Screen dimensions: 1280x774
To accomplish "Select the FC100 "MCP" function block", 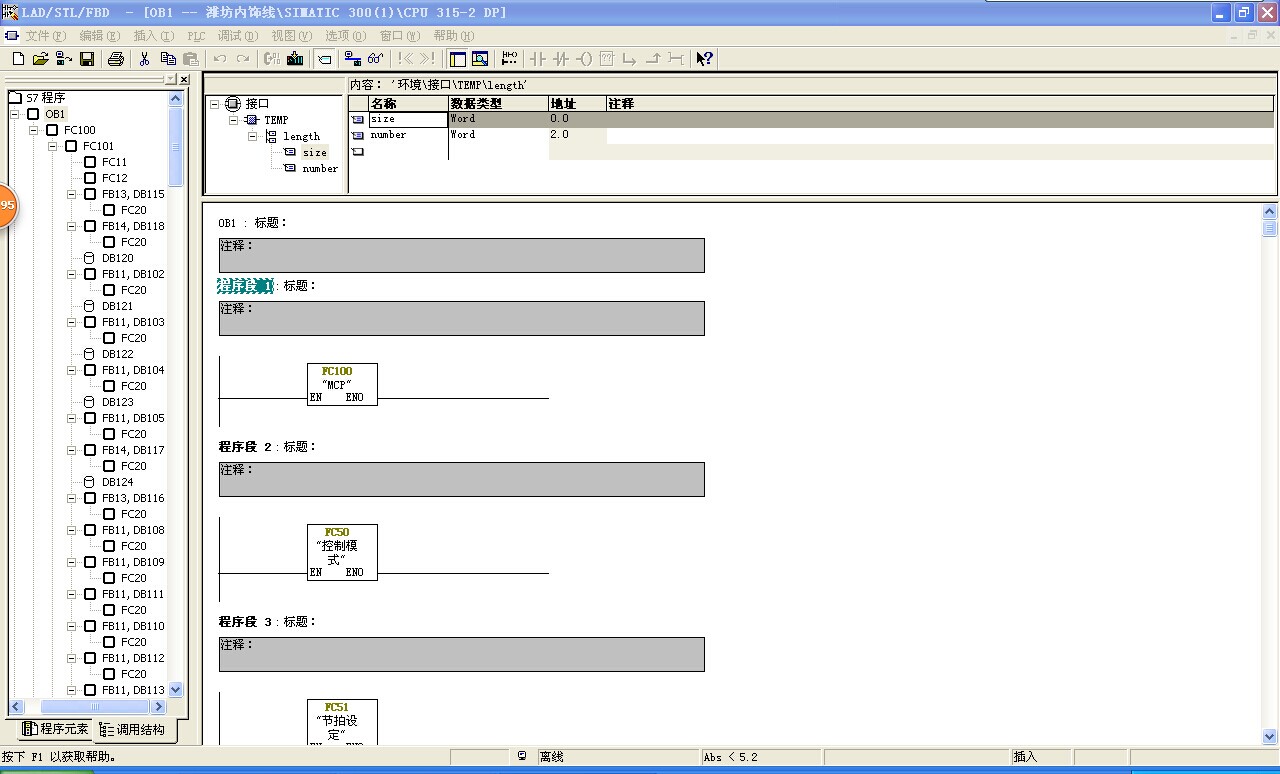I will pyautogui.click(x=342, y=384).
